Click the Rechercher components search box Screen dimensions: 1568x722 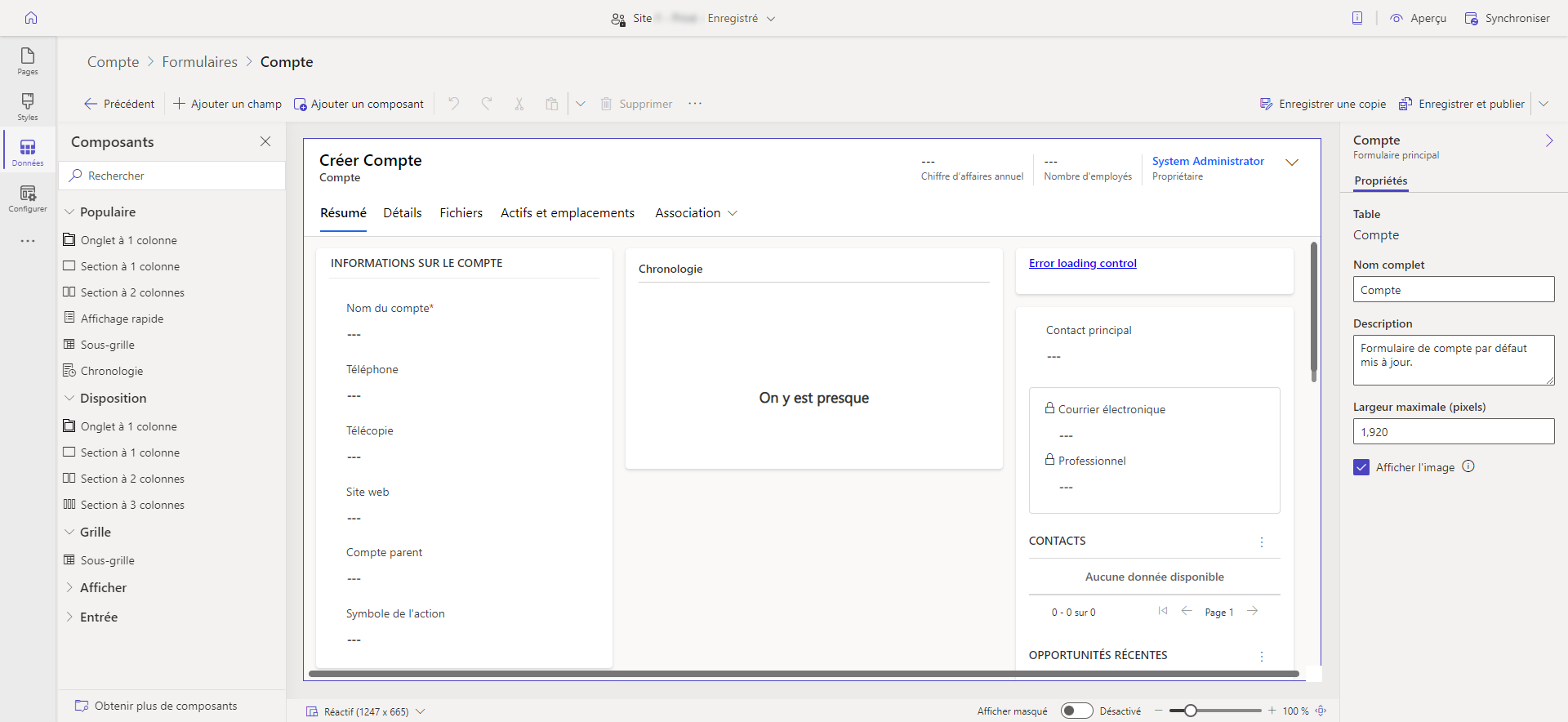[x=172, y=176]
